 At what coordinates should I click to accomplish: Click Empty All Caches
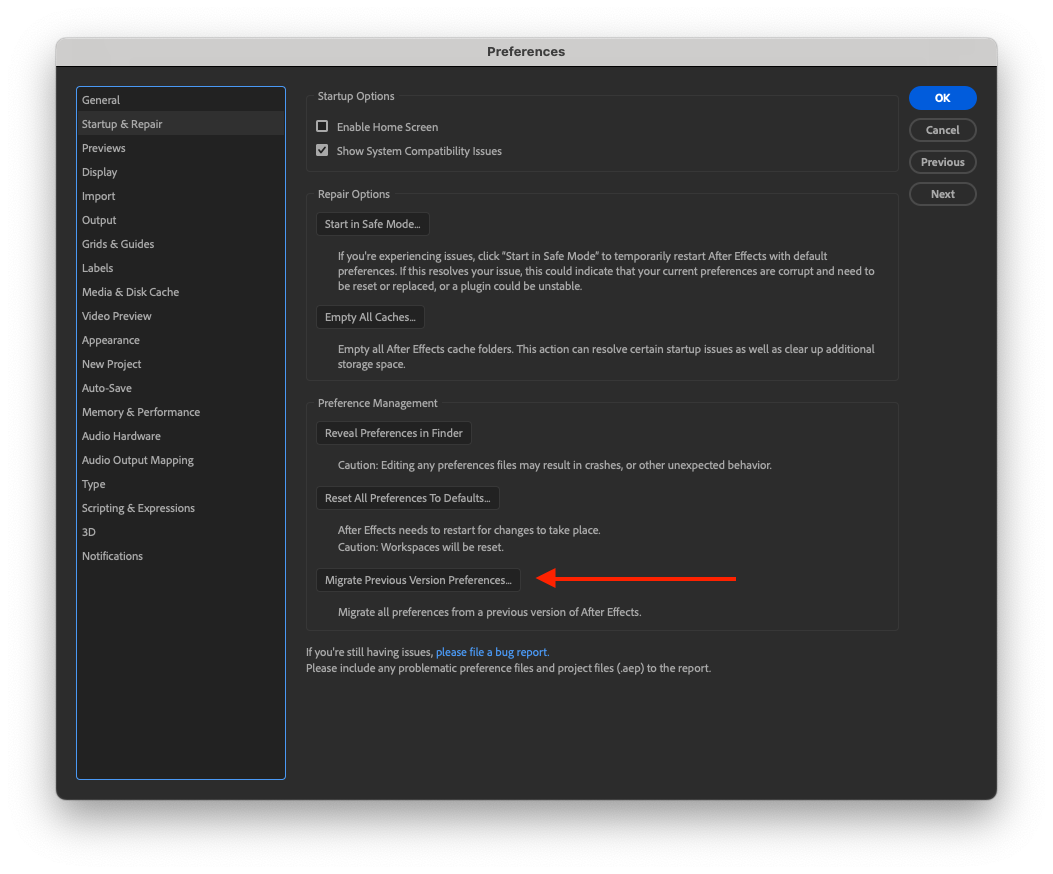point(370,316)
